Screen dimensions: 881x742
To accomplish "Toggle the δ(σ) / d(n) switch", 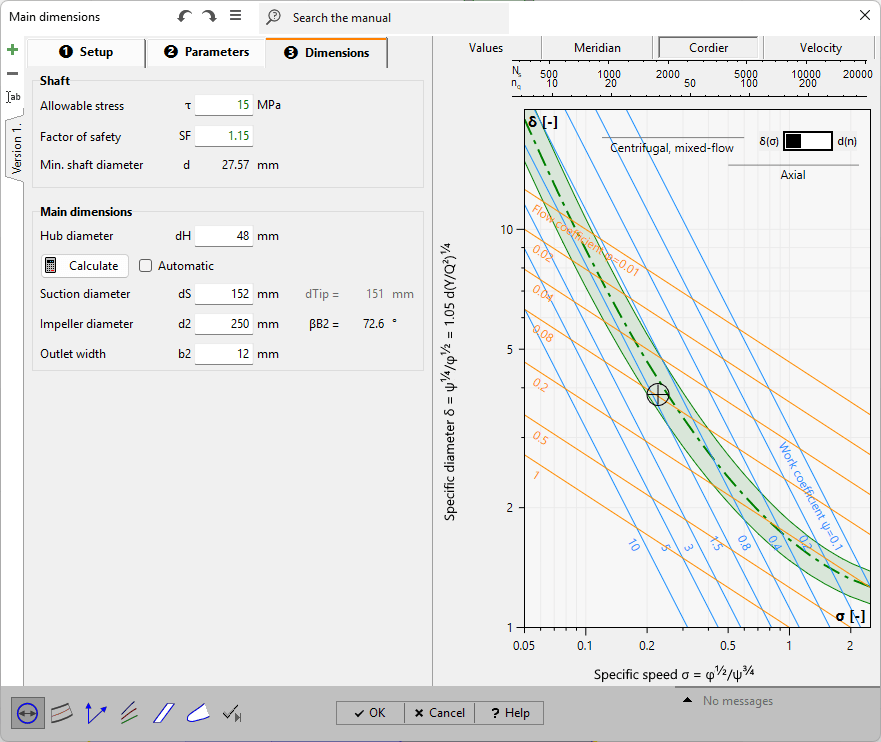I will click(x=808, y=141).
